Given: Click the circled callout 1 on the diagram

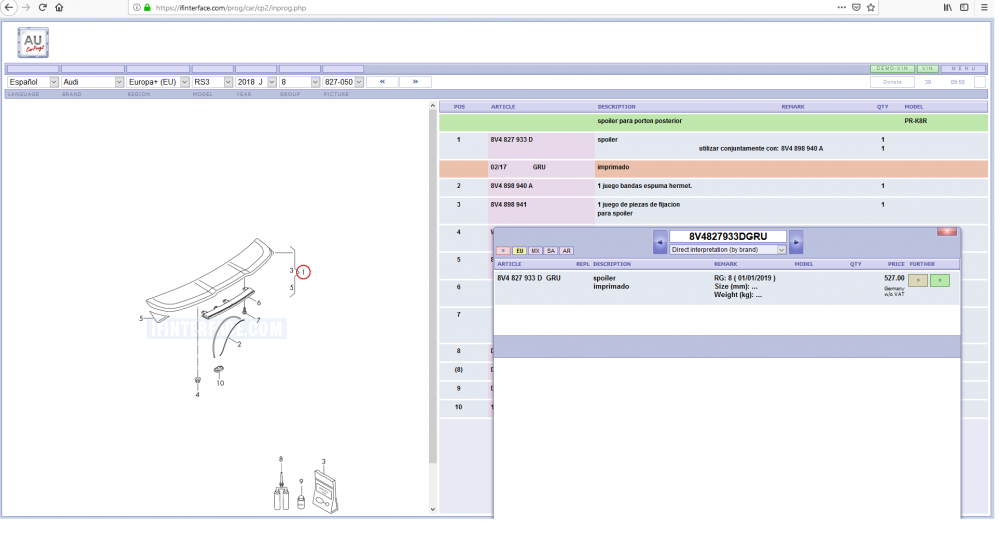Looking at the screenshot, I should click(304, 272).
